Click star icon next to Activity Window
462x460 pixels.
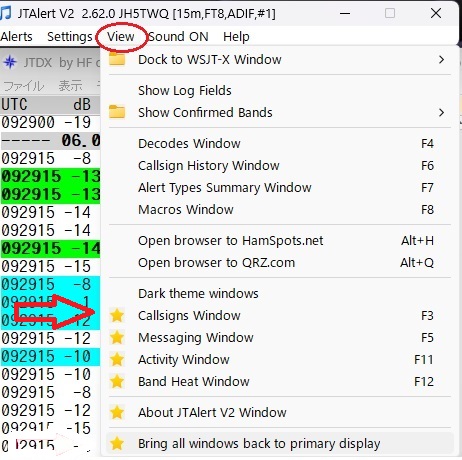tap(117, 359)
